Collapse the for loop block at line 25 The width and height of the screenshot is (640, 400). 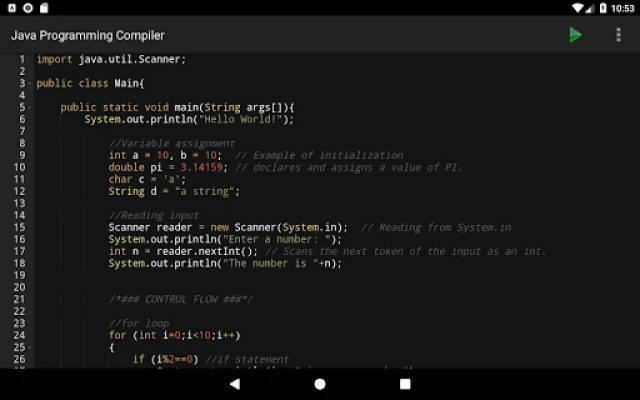pyautogui.click(x=31, y=347)
